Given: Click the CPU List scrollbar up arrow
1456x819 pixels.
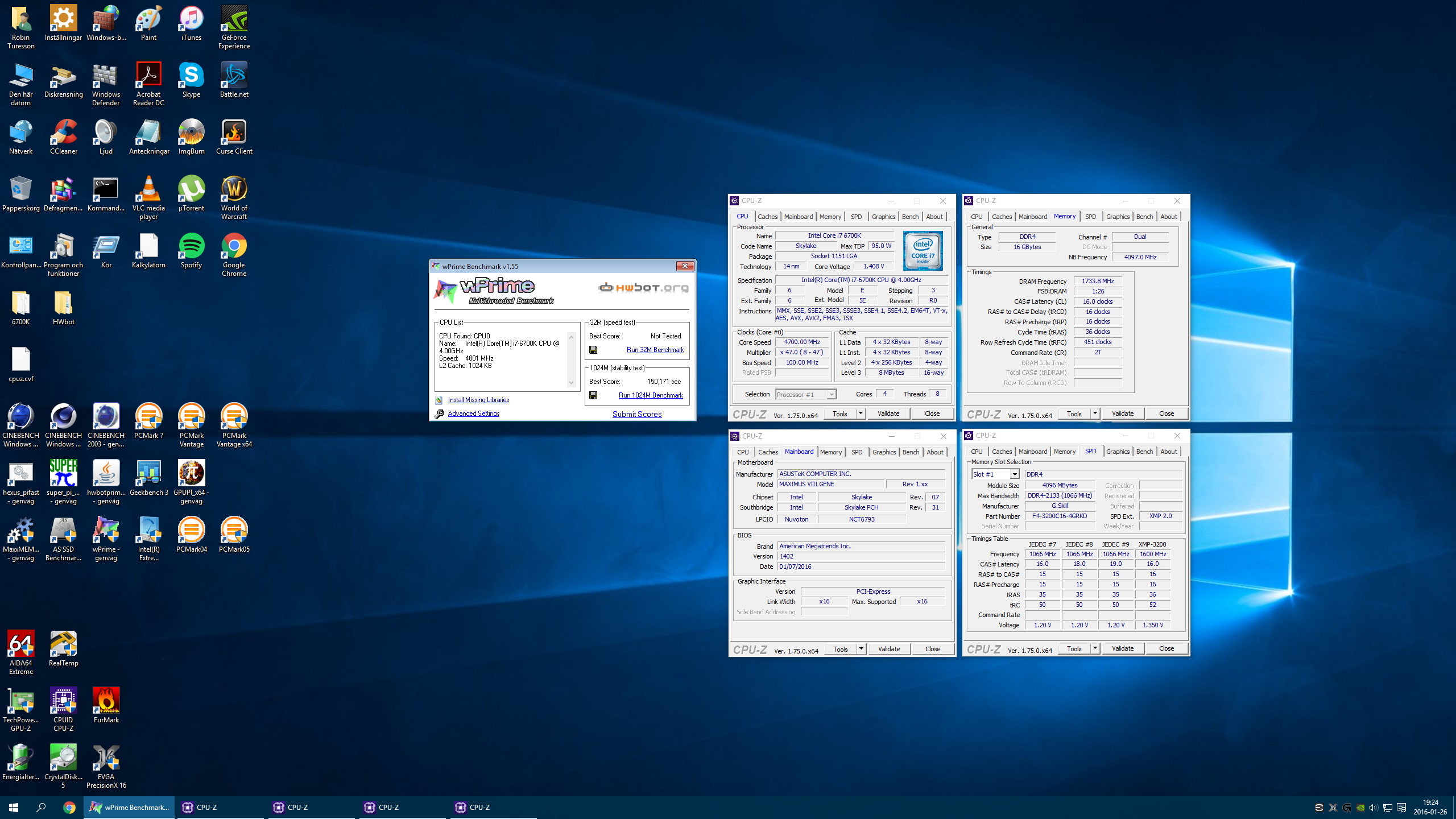Looking at the screenshot, I should point(572,337).
